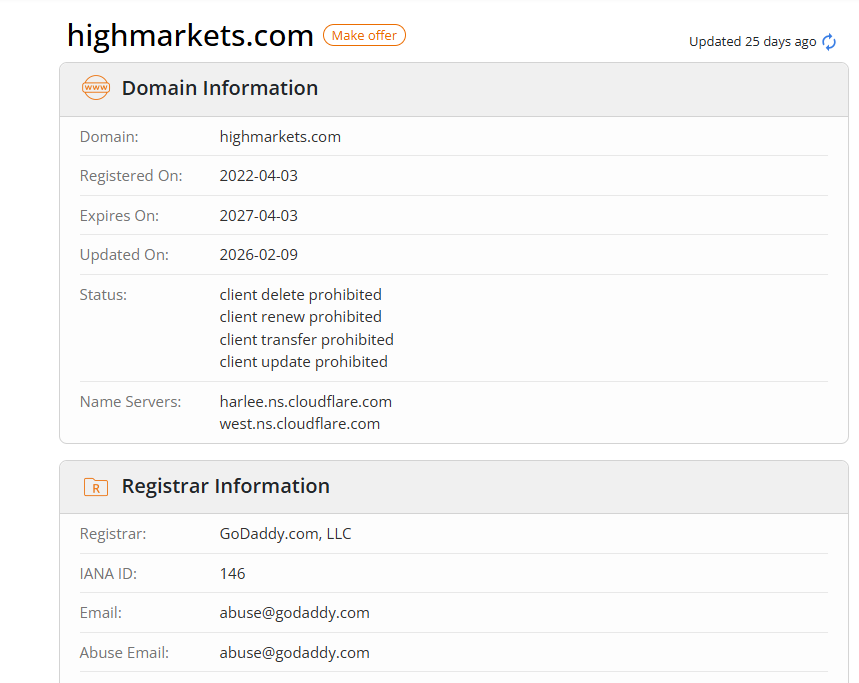Click the refresh icon beside Updated 25 days ago

click(829, 42)
